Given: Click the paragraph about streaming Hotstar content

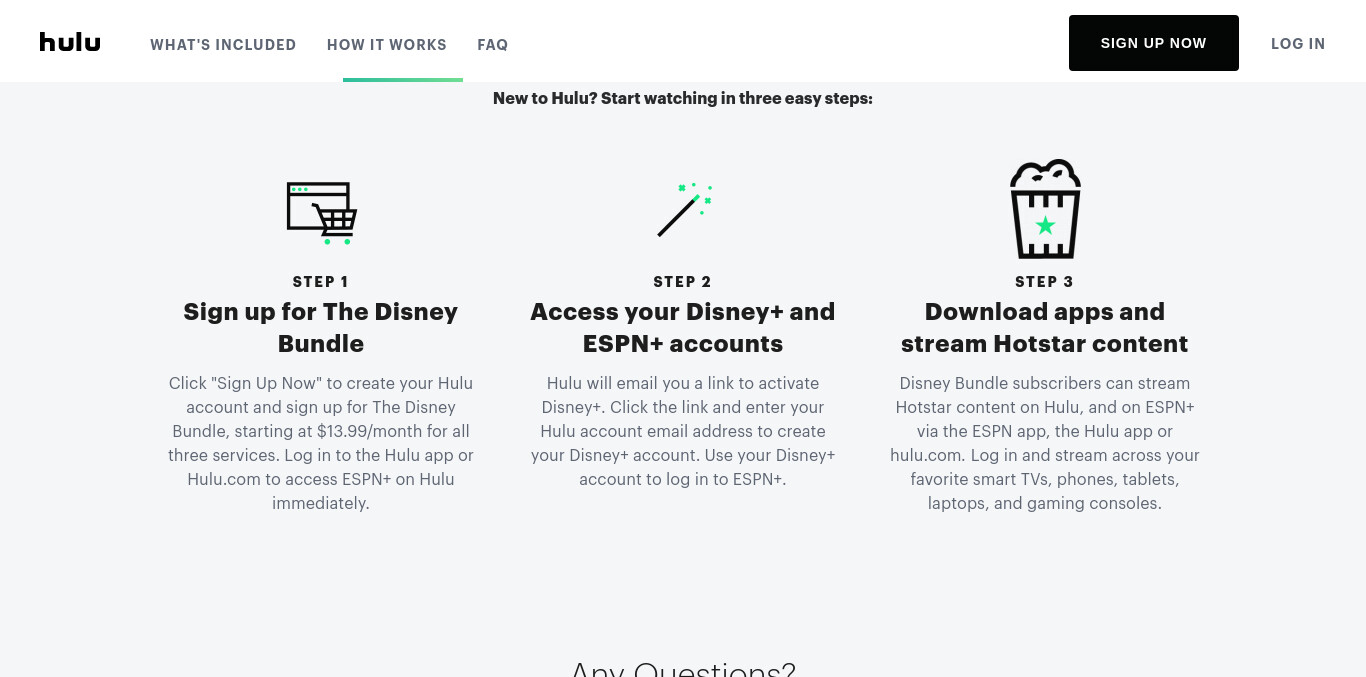Looking at the screenshot, I should click(1045, 443).
